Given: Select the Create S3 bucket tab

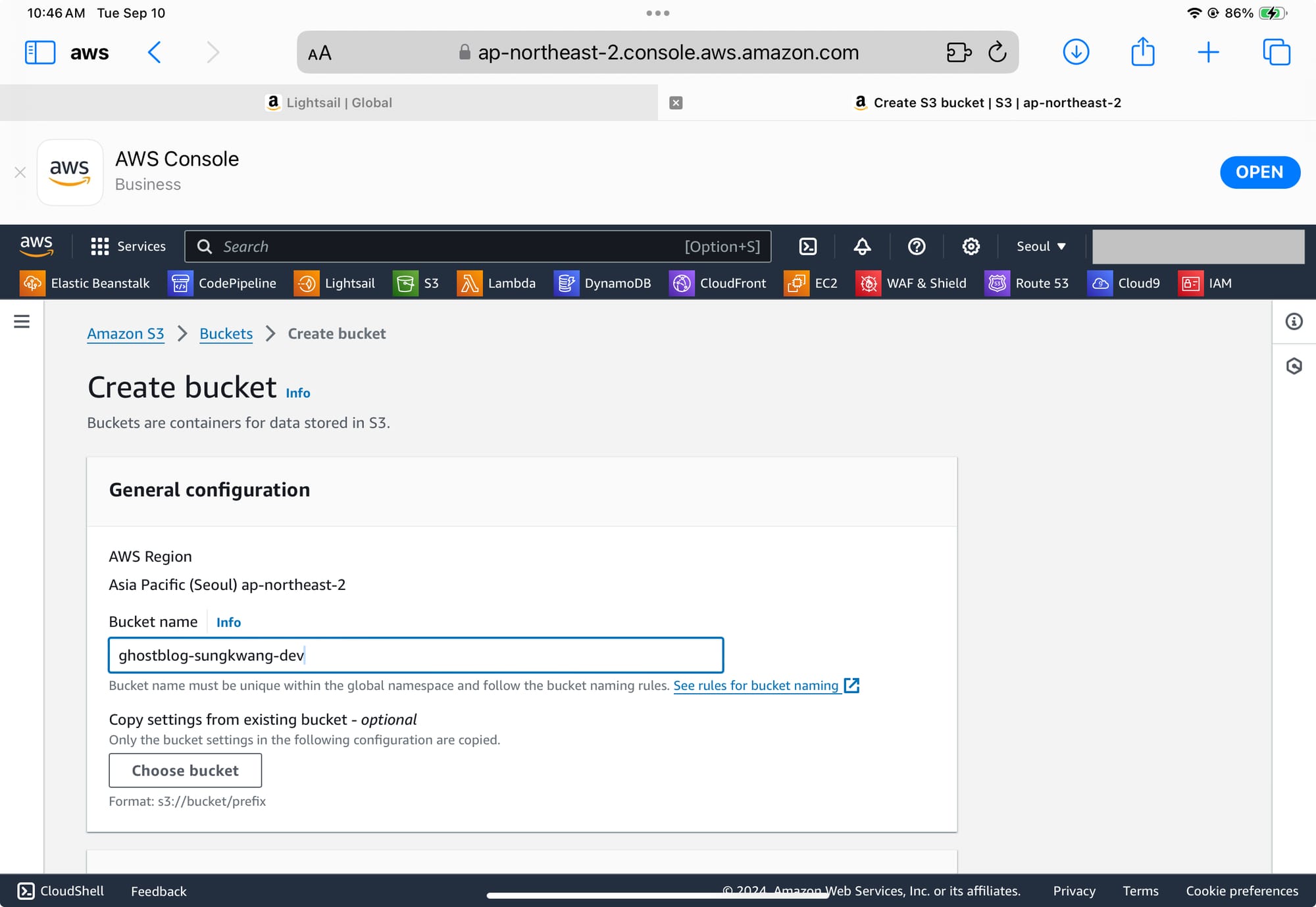Looking at the screenshot, I should 987,103.
